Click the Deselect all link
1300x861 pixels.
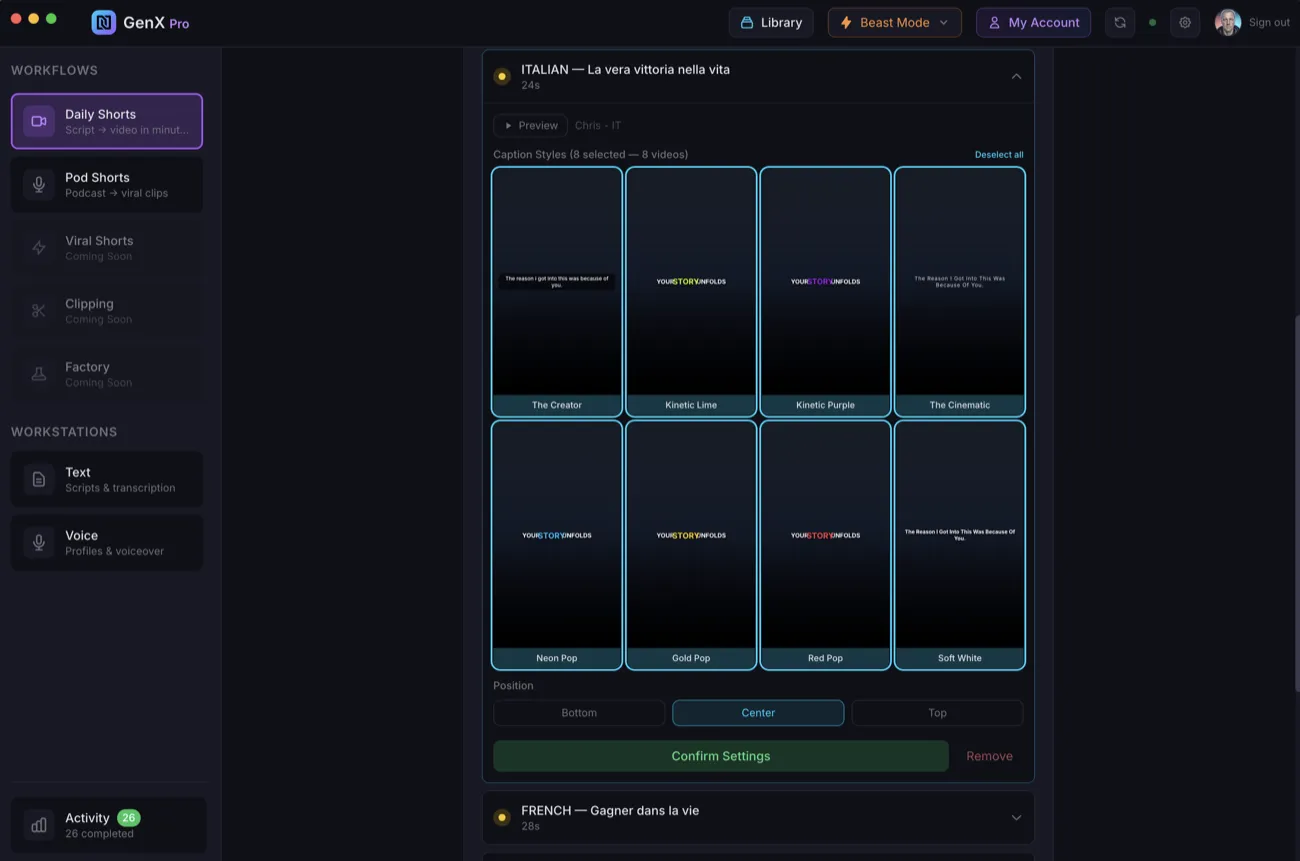999,155
